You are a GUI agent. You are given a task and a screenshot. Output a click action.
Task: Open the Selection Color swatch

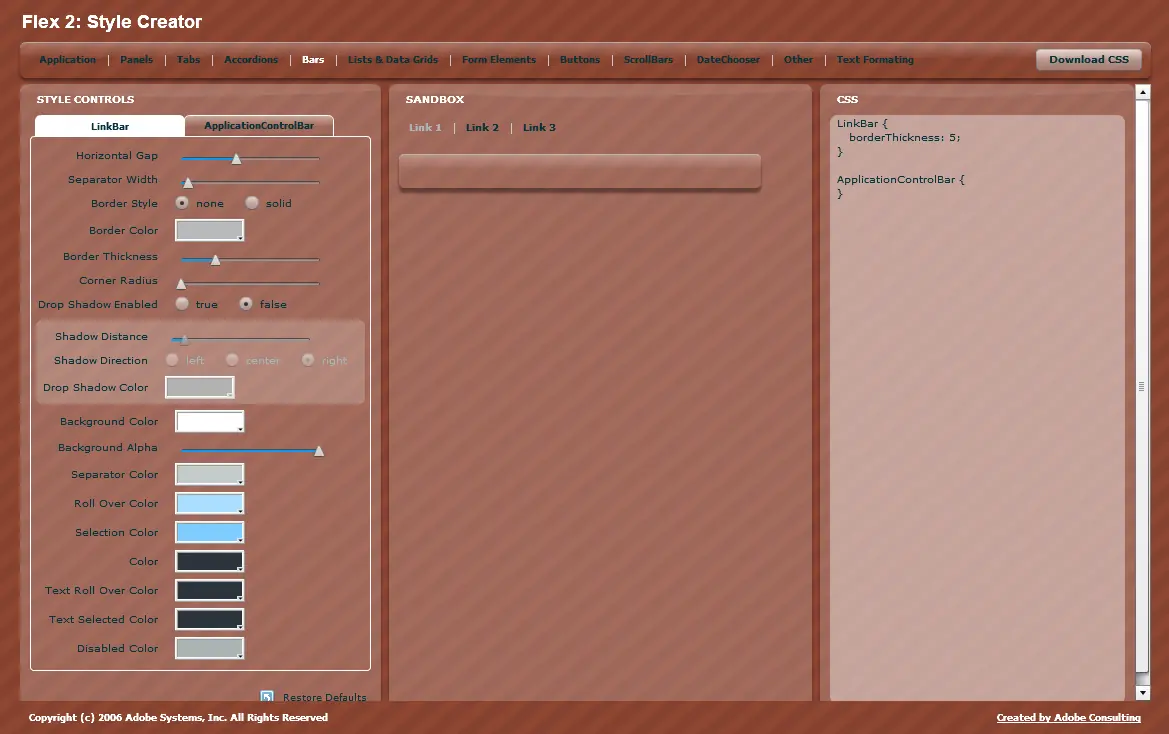[209, 532]
